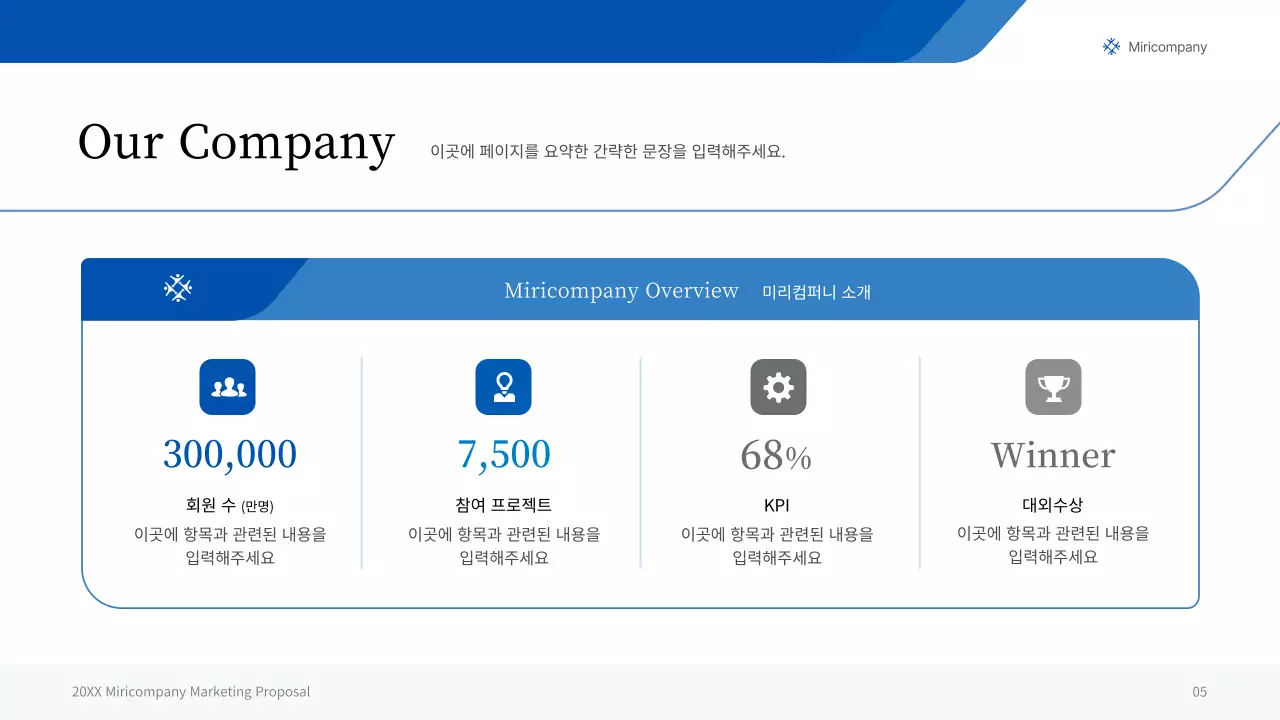The height and width of the screenshot is (720, 1280).
Task: Select the location pin icon above 7,500
Action: click(503, 387)
